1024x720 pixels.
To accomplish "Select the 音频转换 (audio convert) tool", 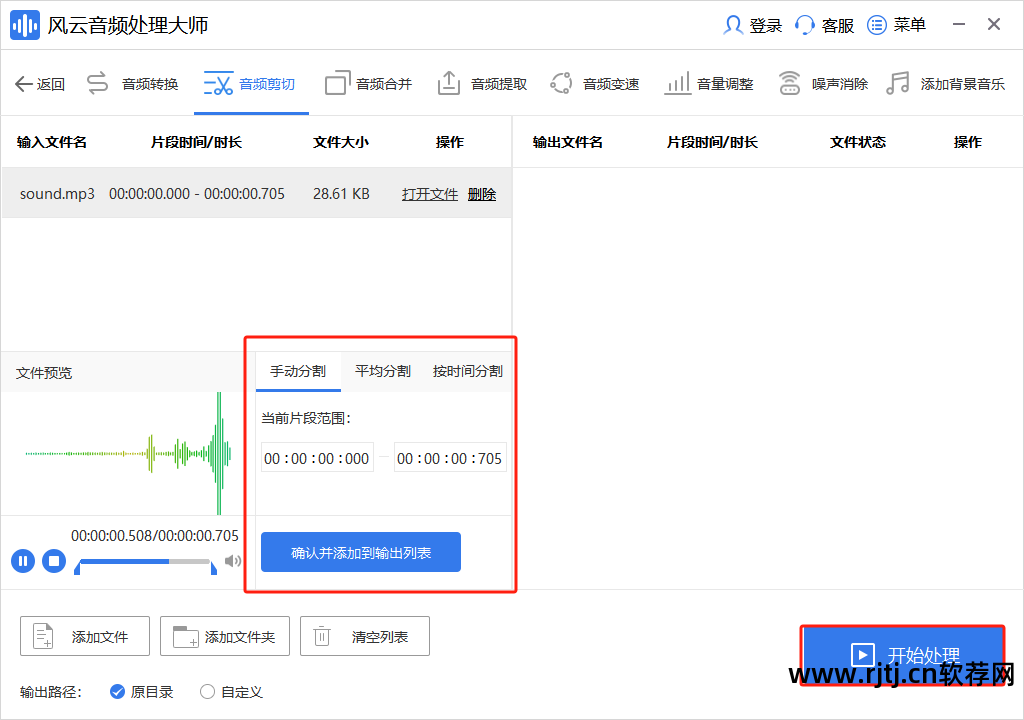I will (x=150, y=83).
